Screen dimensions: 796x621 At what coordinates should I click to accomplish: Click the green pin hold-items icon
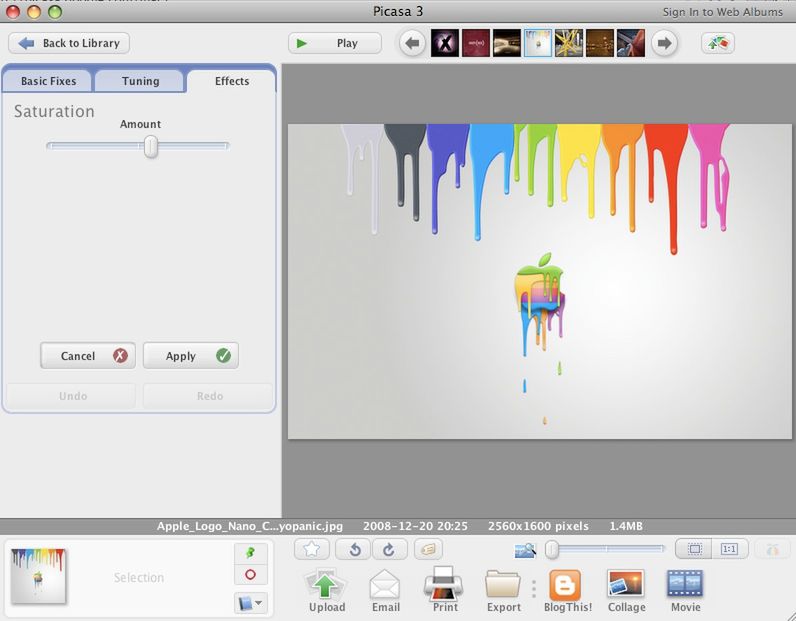[250, 553]
